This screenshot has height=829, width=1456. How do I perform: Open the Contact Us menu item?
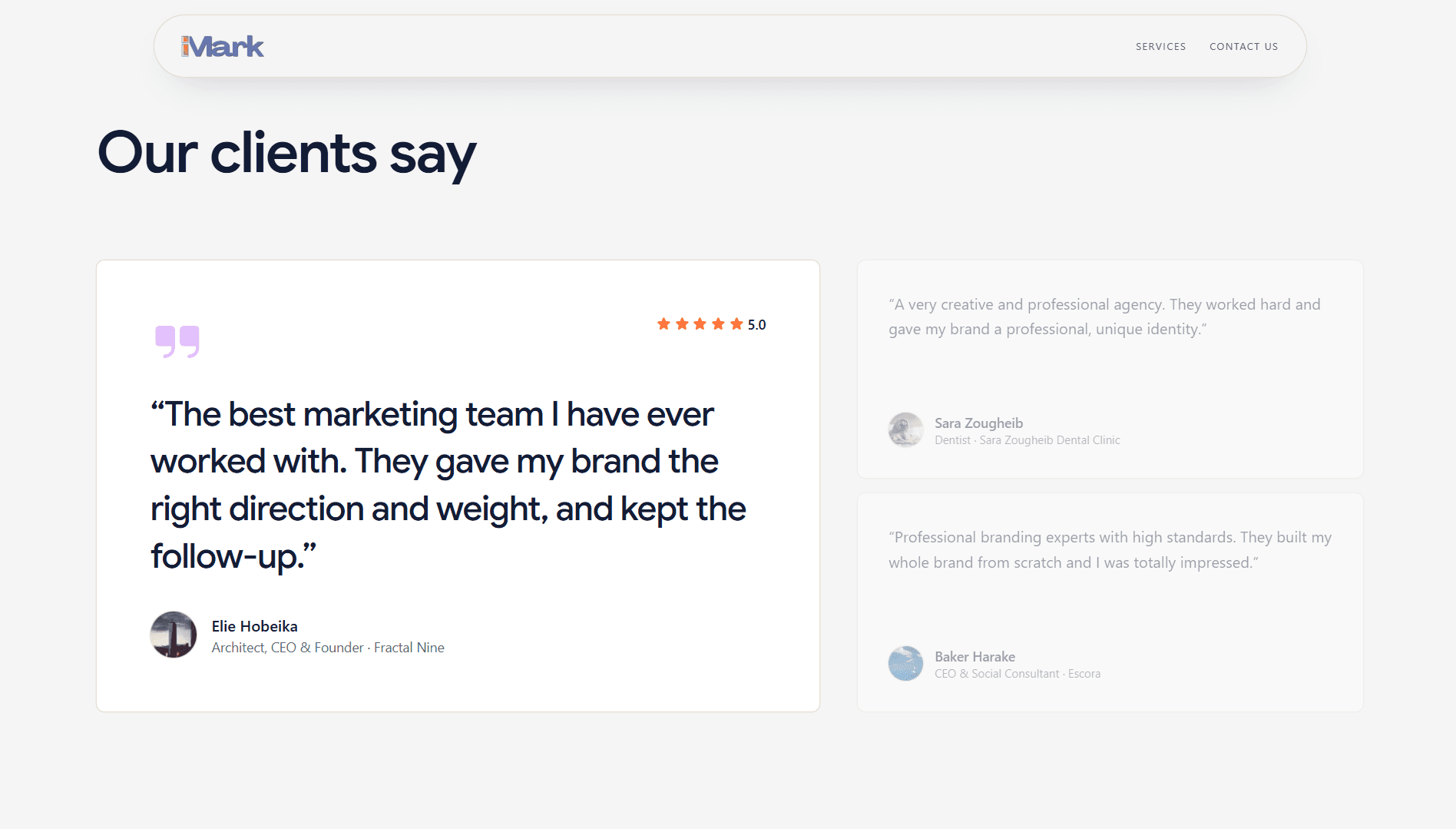1243,47
